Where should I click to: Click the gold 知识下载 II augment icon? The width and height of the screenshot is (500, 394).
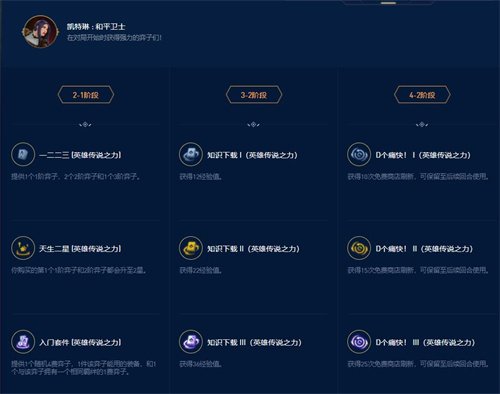click(191, 248)
